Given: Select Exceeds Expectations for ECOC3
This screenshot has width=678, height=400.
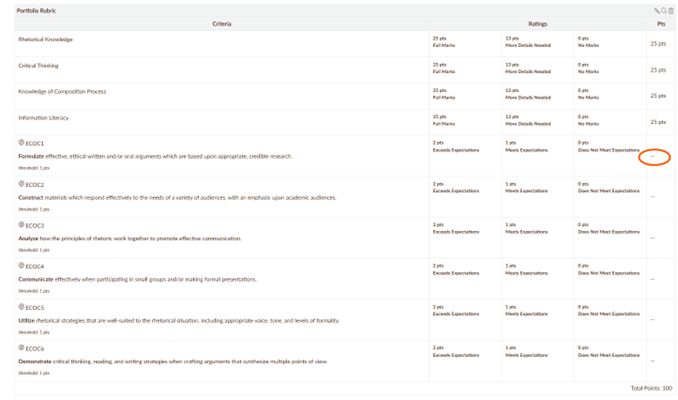Looking at the screenshot, I should pos(456,232).
